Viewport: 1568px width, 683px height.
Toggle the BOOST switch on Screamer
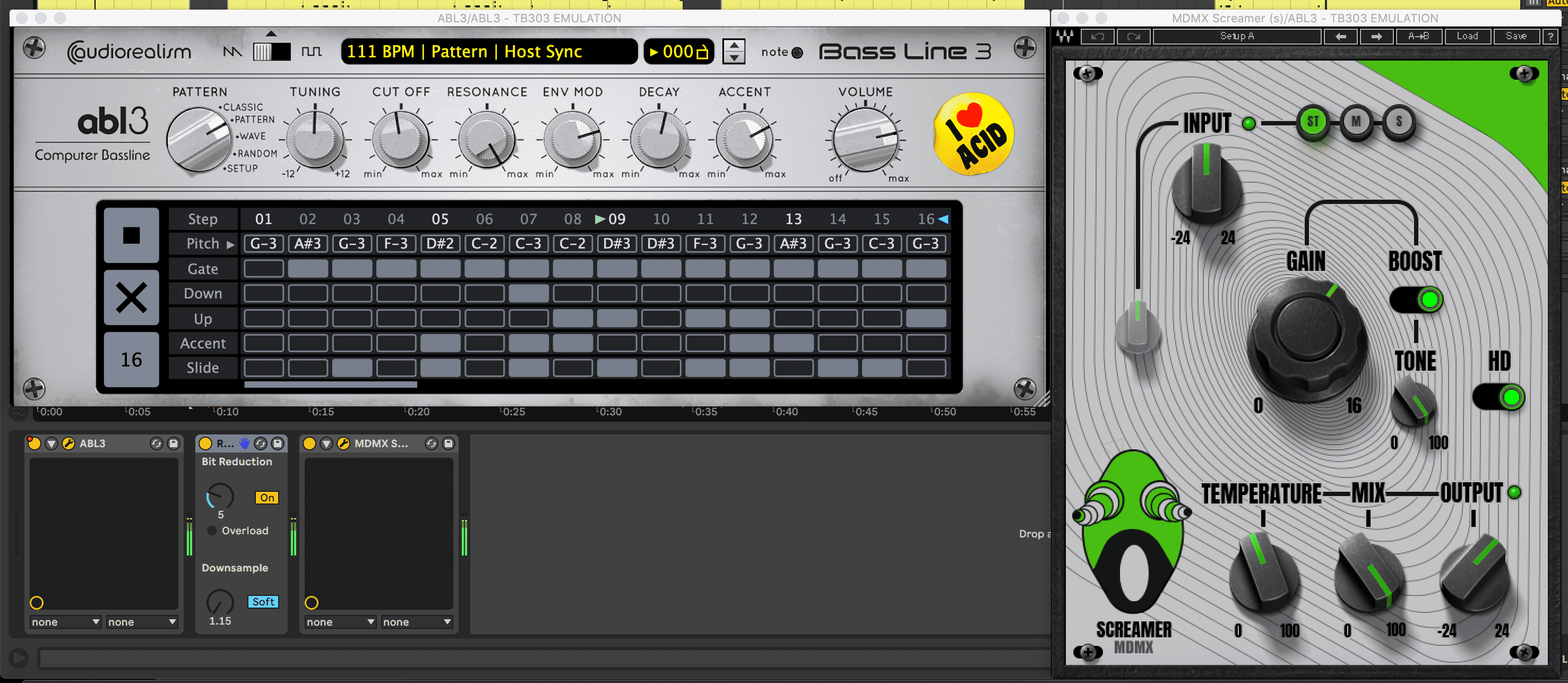coord(1416,299)
